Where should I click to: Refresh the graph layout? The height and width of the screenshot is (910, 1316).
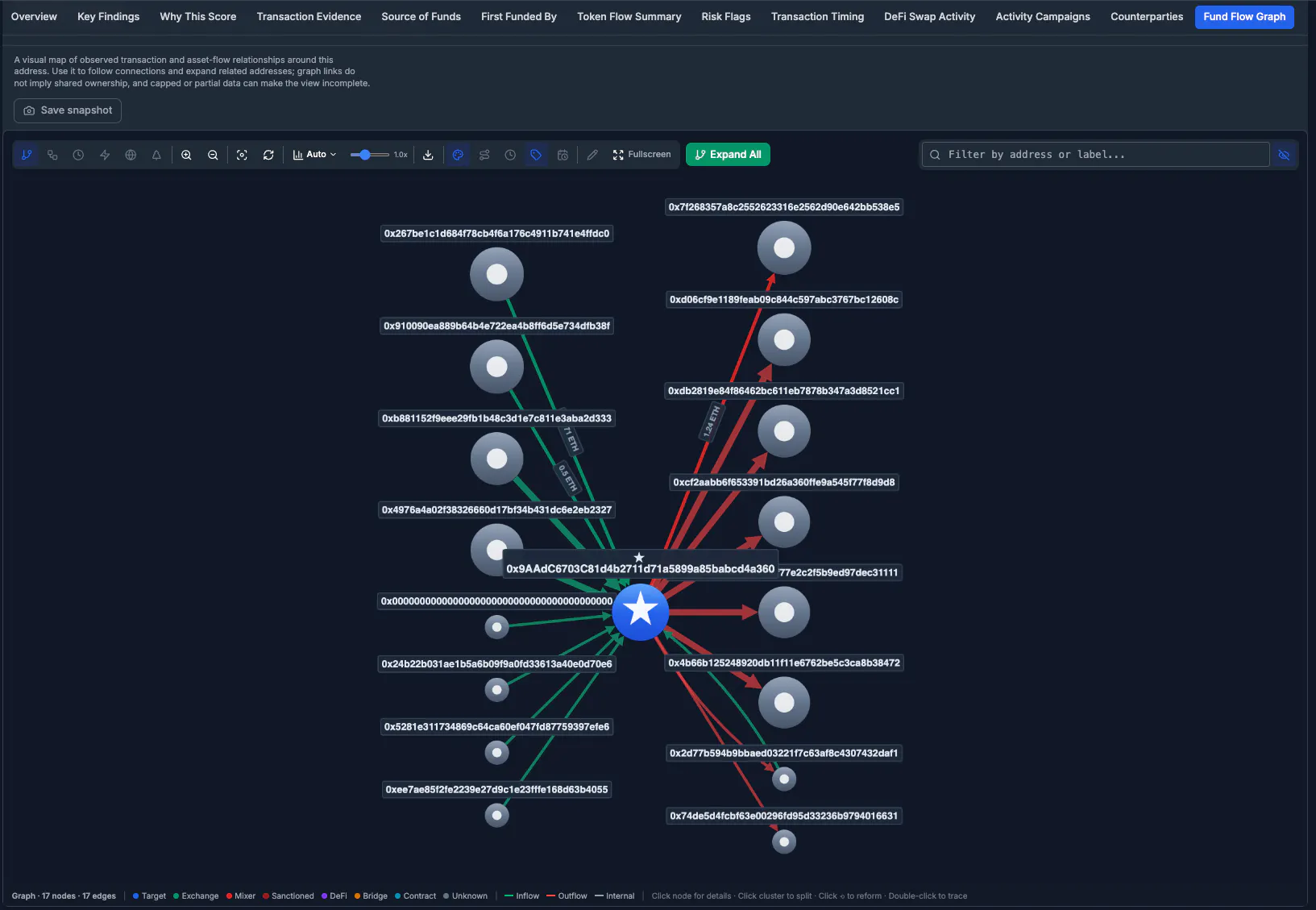[x=268, y=155]
